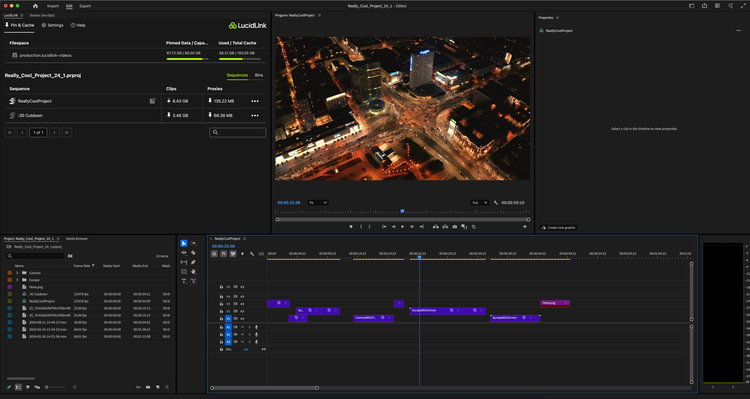Click the LucidLink sequence search field
This screenshot has height=399, width=750.
tap(238, 133)
